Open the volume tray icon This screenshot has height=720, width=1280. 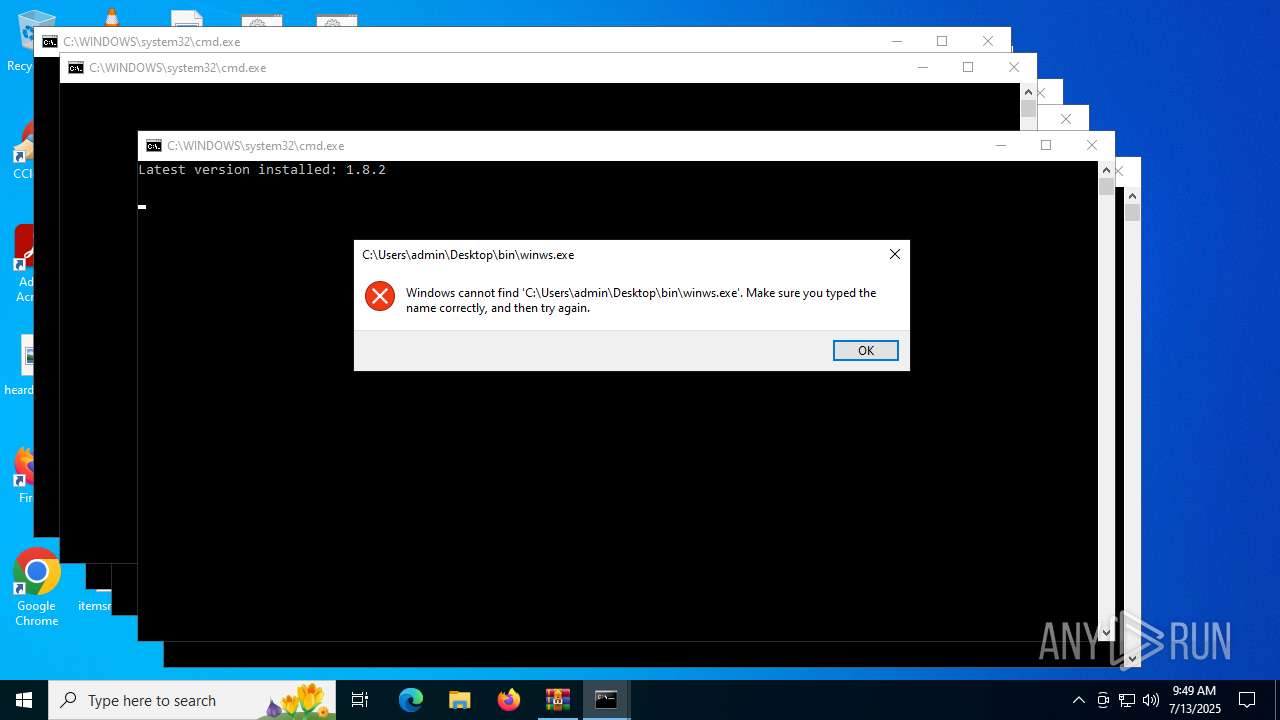[x=1151, y=700]
